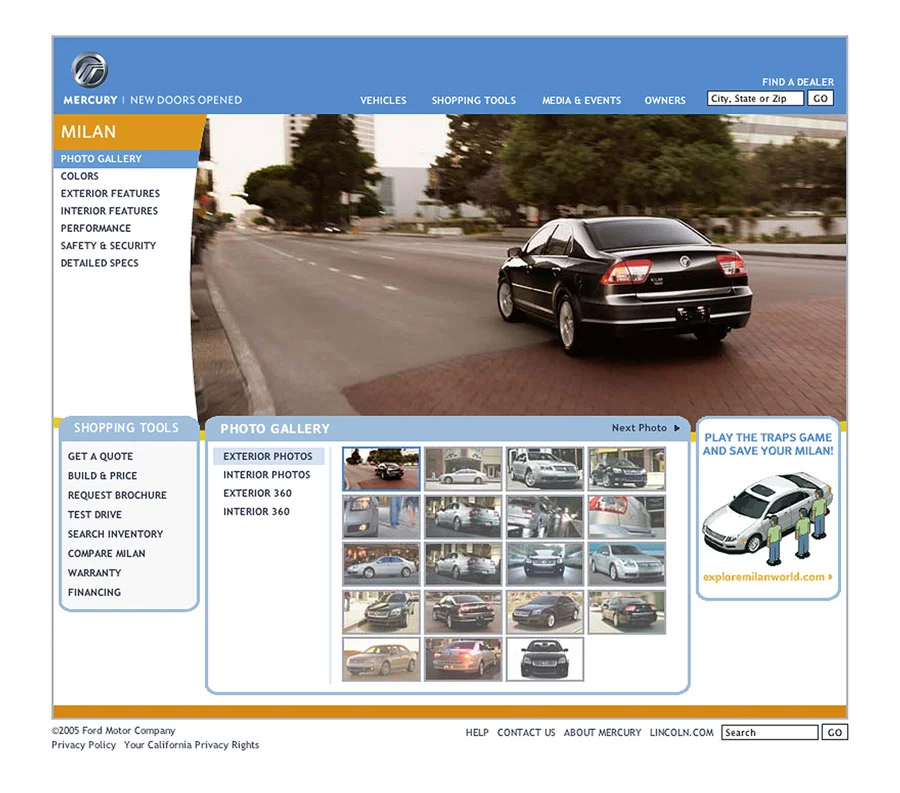This screenshot has height=793, width=900.
Task: View Detailed Specs
Action: click(99, 263)
